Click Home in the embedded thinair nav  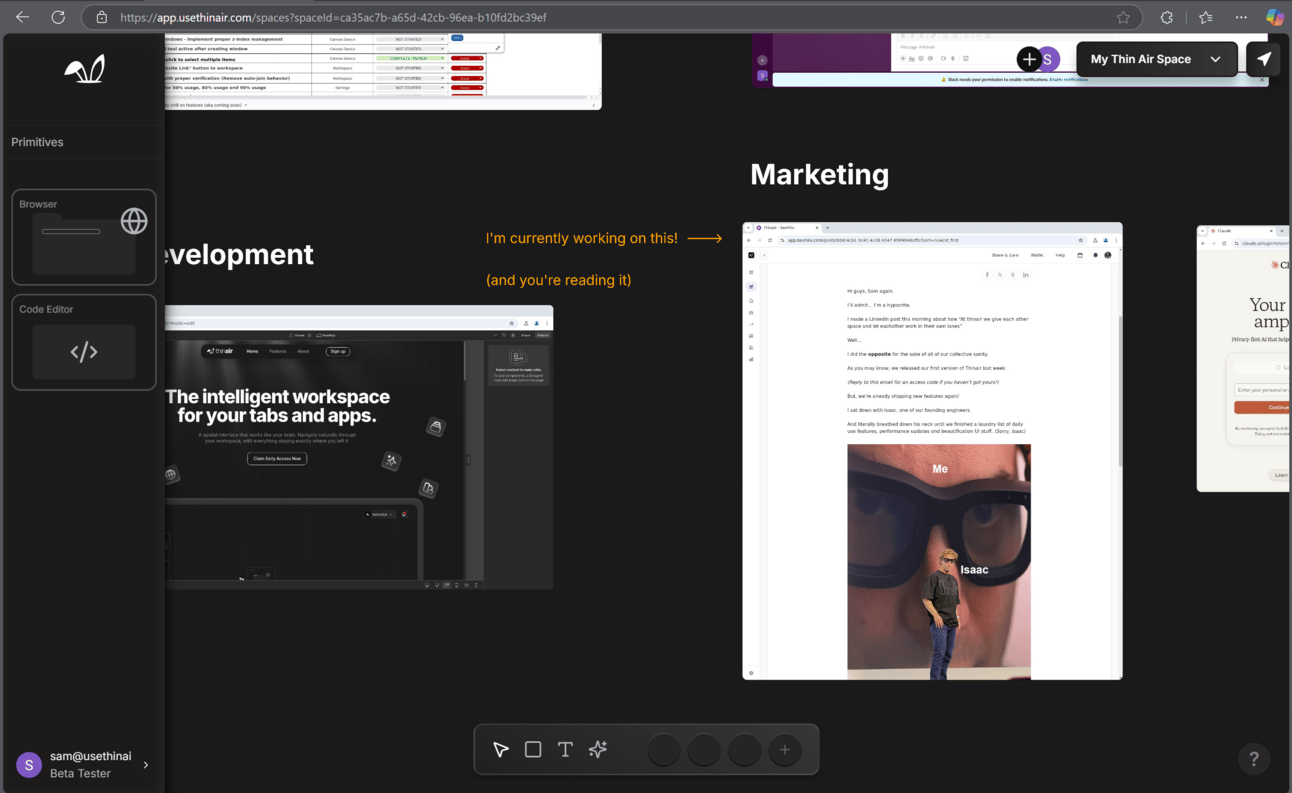(x=252, y=351)
